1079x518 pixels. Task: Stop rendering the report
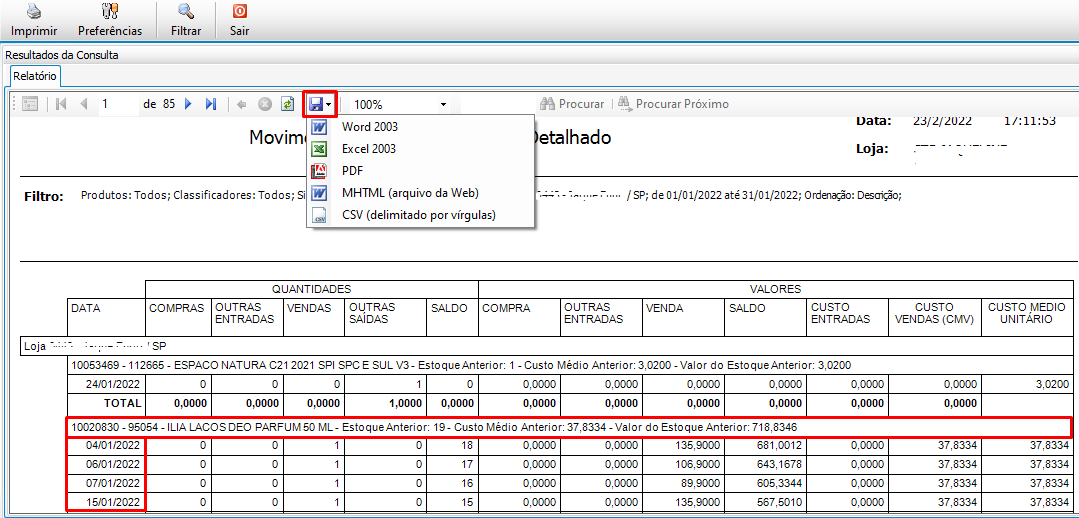point(265,105)
